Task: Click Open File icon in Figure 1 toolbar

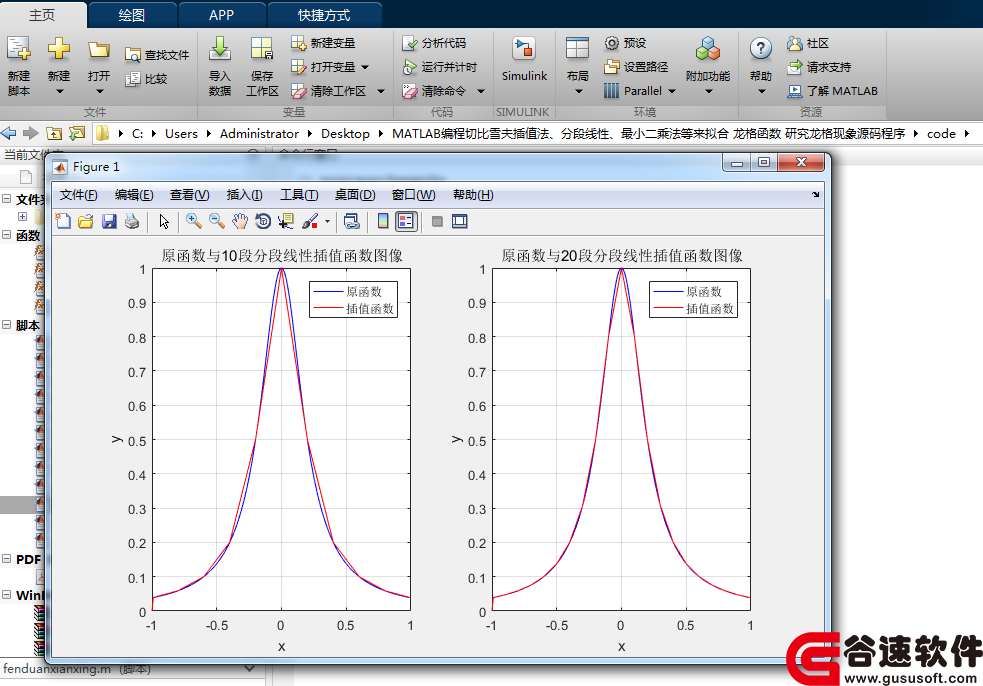Action: click(86, 221)
